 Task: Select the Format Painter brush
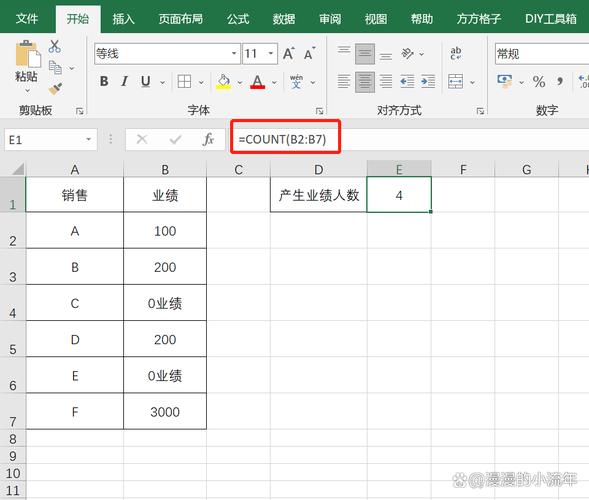56,89
